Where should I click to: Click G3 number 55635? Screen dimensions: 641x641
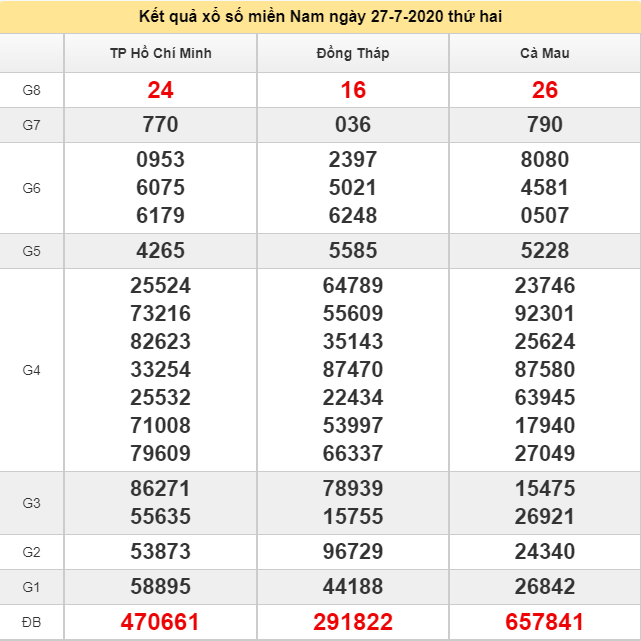pyautogui.click(x=160, y=516)
